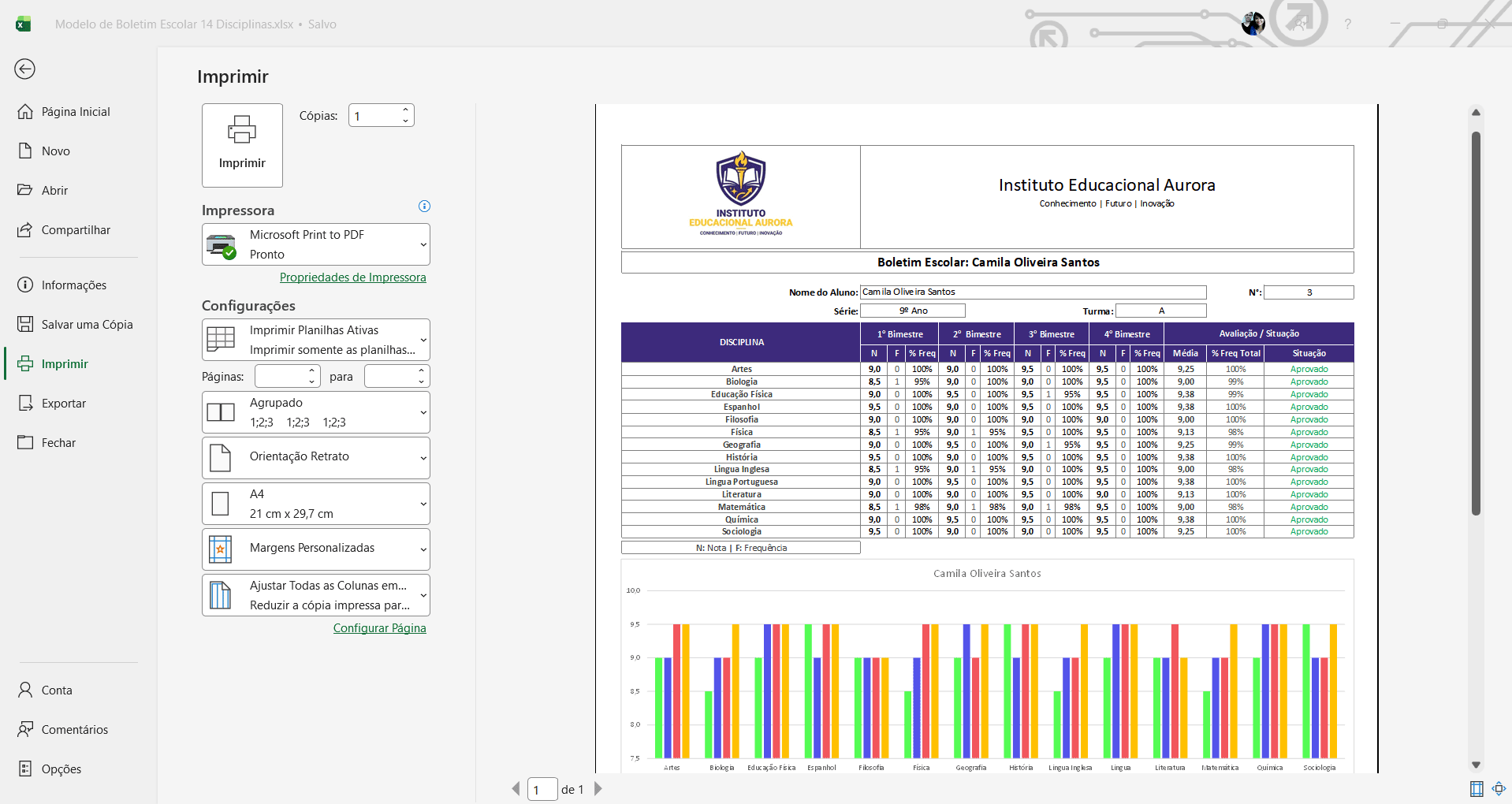Open the Microsoft Print to PDF printer dropdown
This screenshot has width=1512, height=804.
[x=316, y=244]
